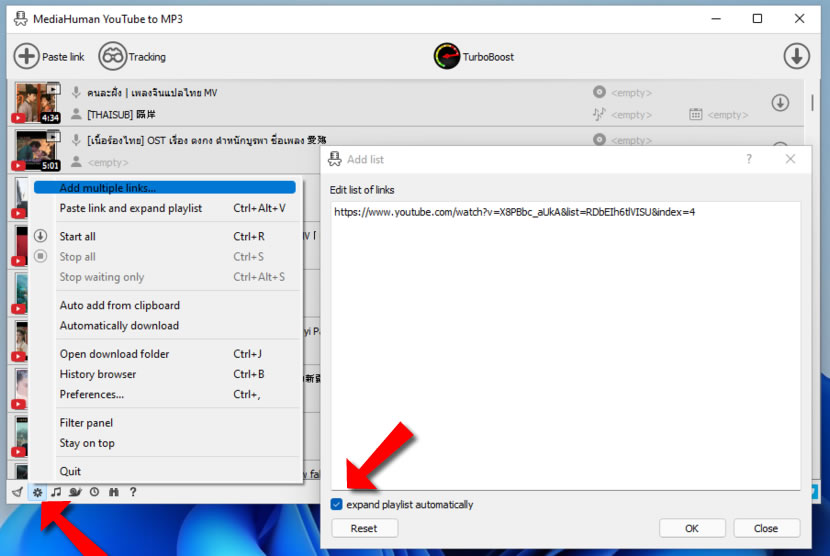The height and width of the screenshot is (556, 830).
Task: Open Tracking with the binoculars toolbar icon
Action: tap(112, 56)
